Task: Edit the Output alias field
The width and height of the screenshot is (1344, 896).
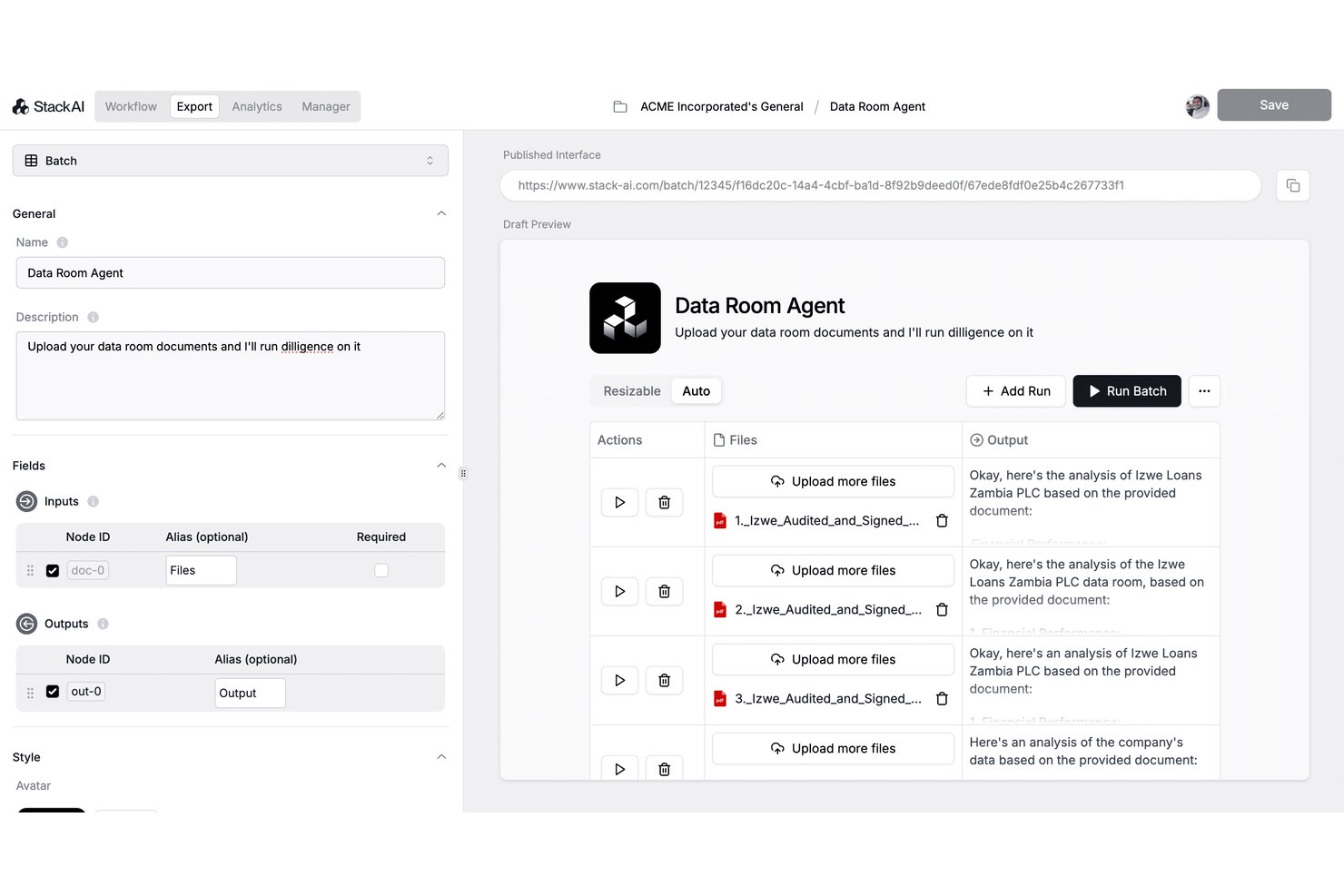Action: click(251, 693)
